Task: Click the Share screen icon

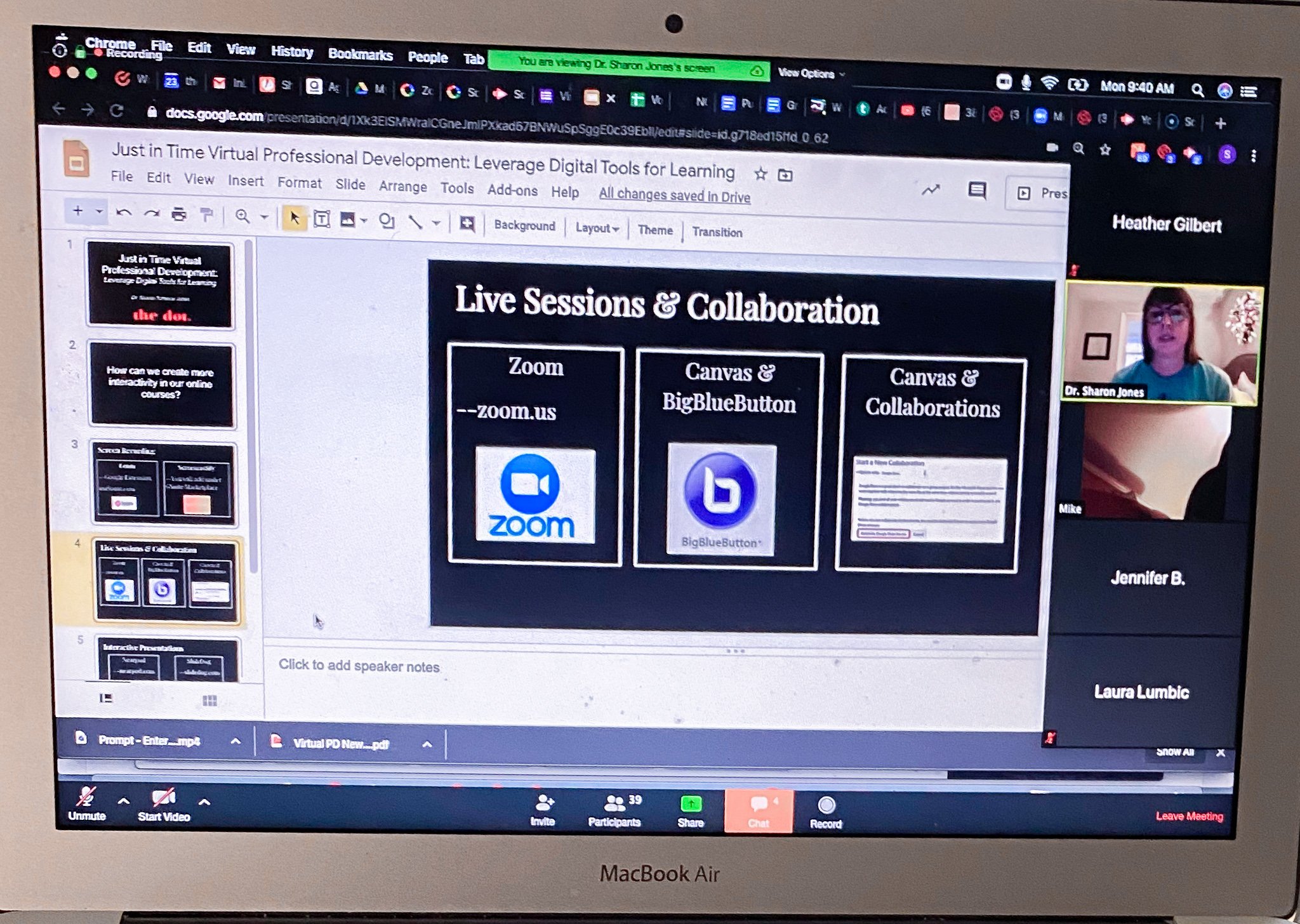Action: point(690,804)
